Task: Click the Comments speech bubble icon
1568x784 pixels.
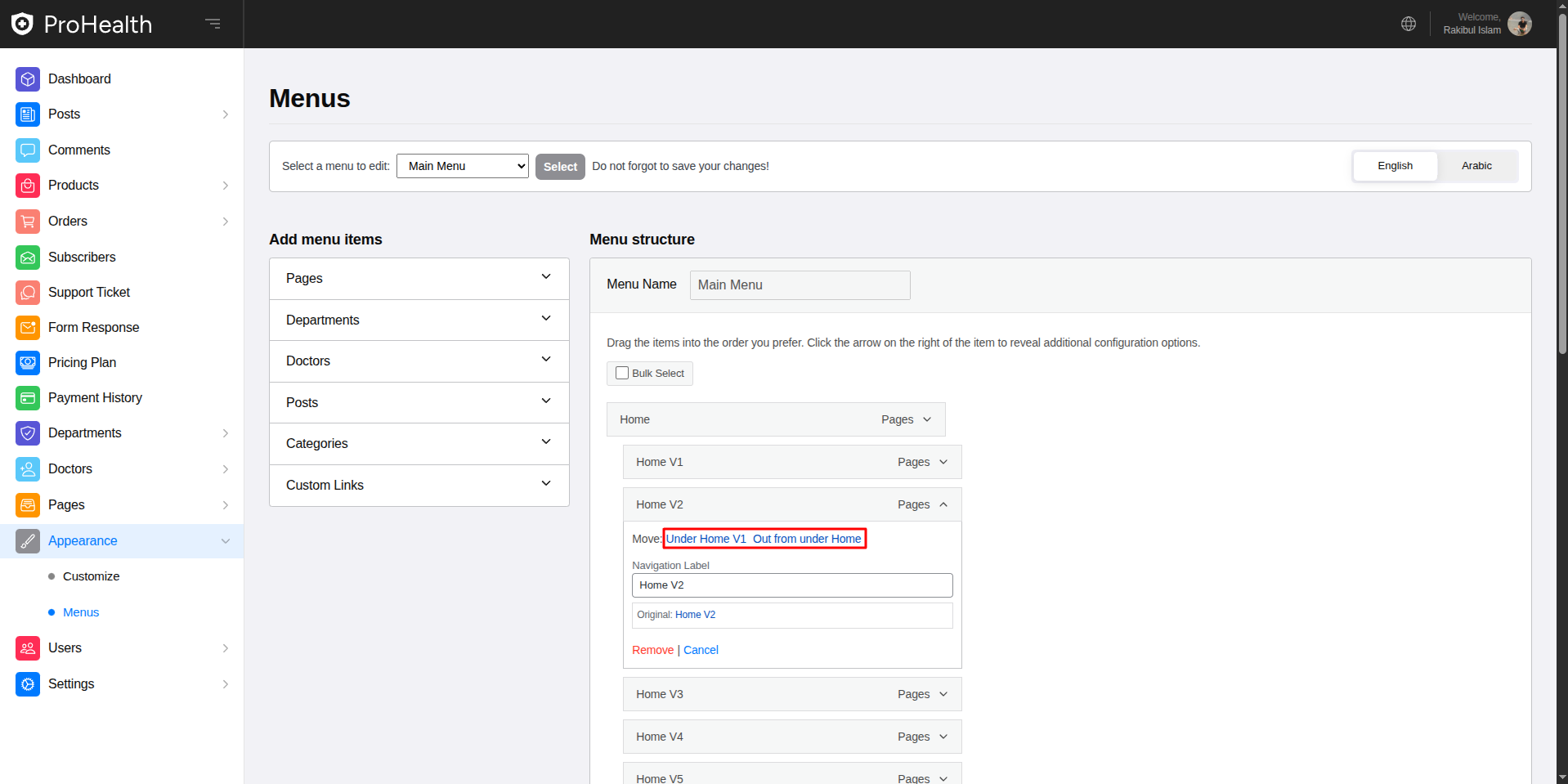Action: point(28,150)
